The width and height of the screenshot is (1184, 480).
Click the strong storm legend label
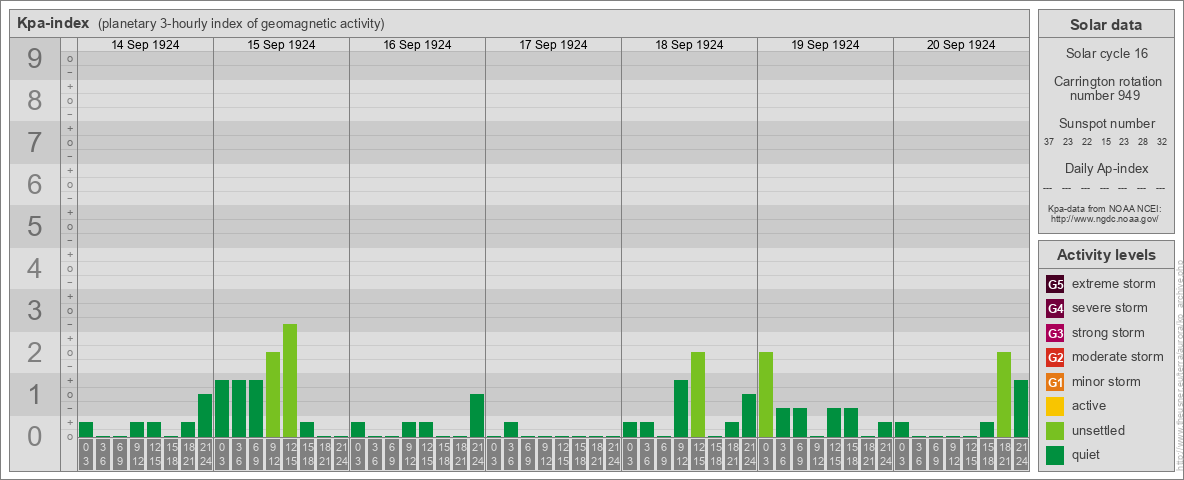(x=1108, y=333)
